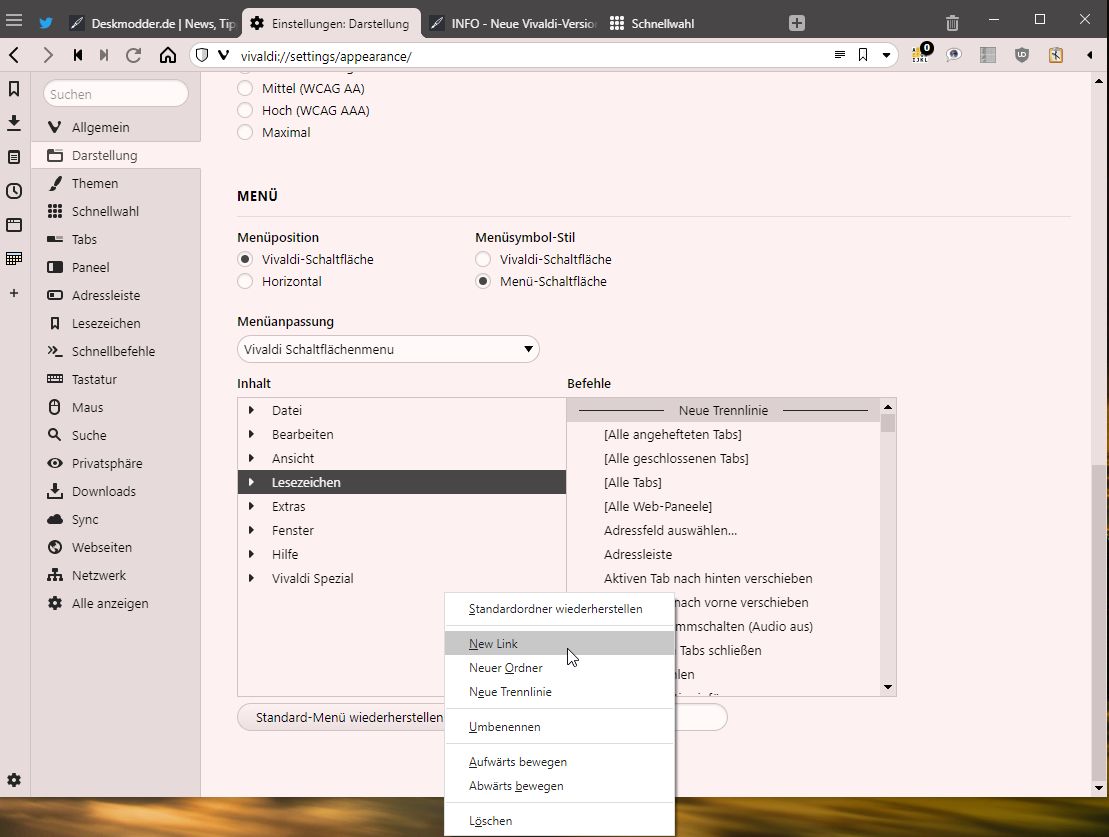Open the Vivaldi main menu hamburger icon

pos(14,21)
